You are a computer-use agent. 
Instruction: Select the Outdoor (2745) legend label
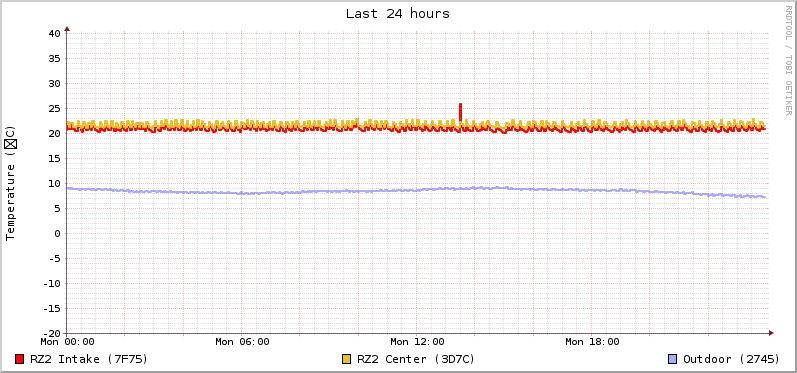click(x=731, y=359)
